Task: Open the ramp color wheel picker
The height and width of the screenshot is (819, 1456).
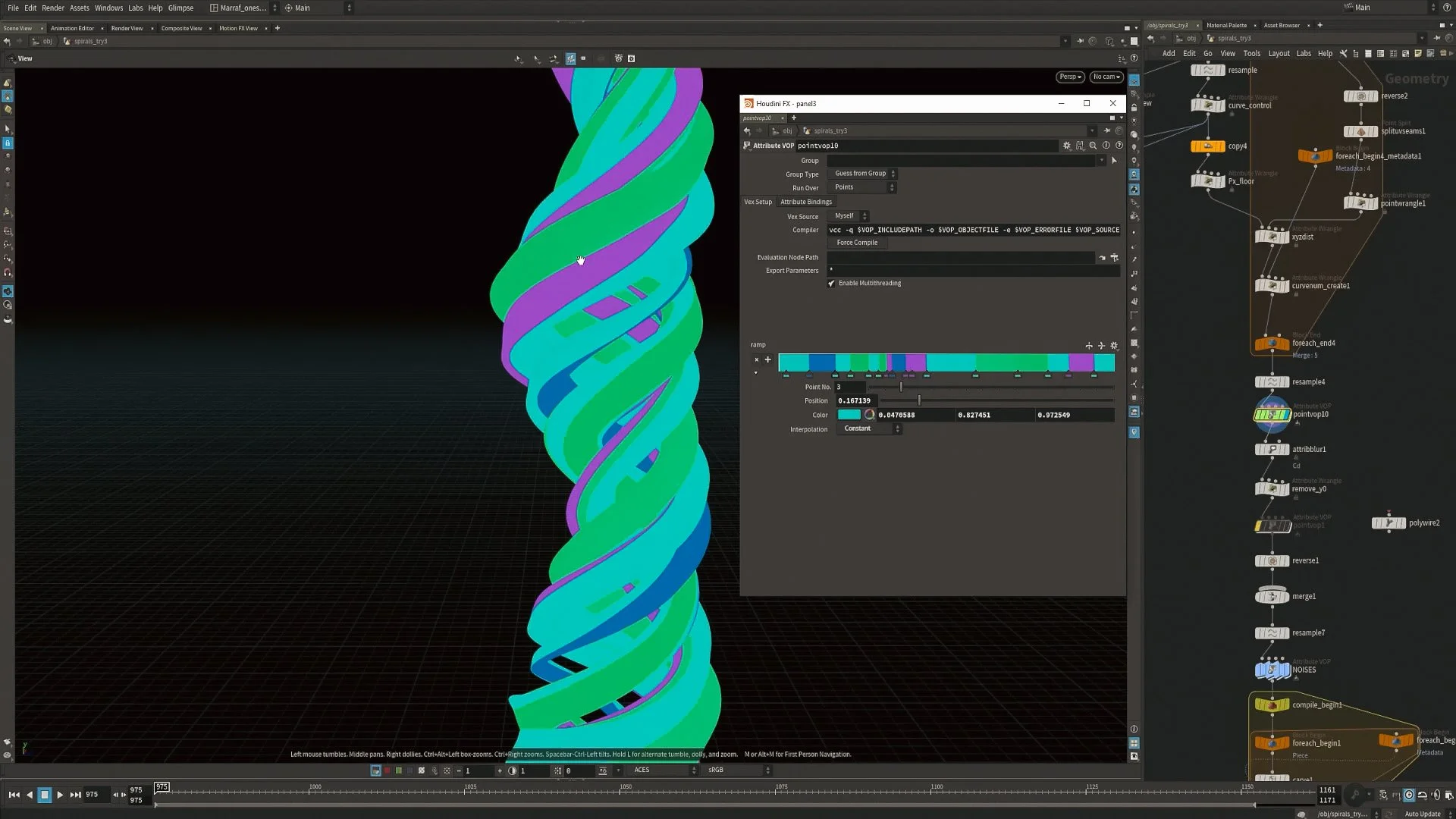Action: [x=870, y=415]
